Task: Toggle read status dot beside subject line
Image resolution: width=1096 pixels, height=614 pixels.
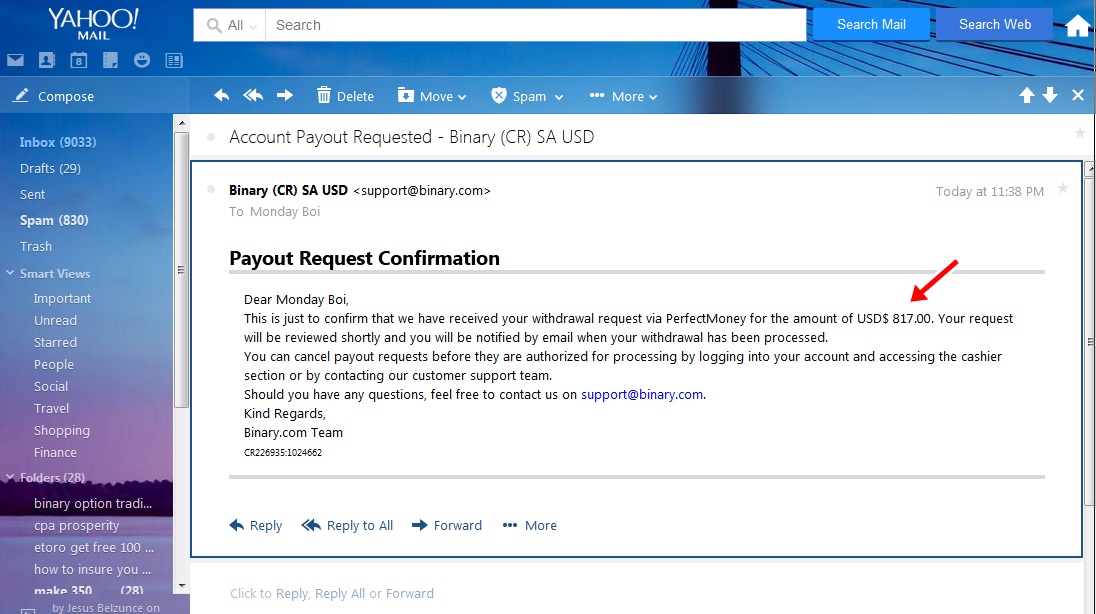Action: 211,137
